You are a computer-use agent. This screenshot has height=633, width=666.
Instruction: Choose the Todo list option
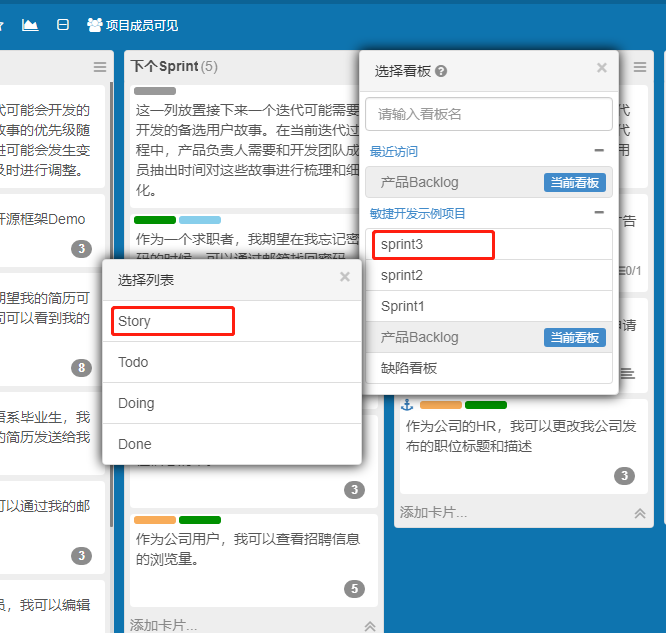click(x=133, y=362)
